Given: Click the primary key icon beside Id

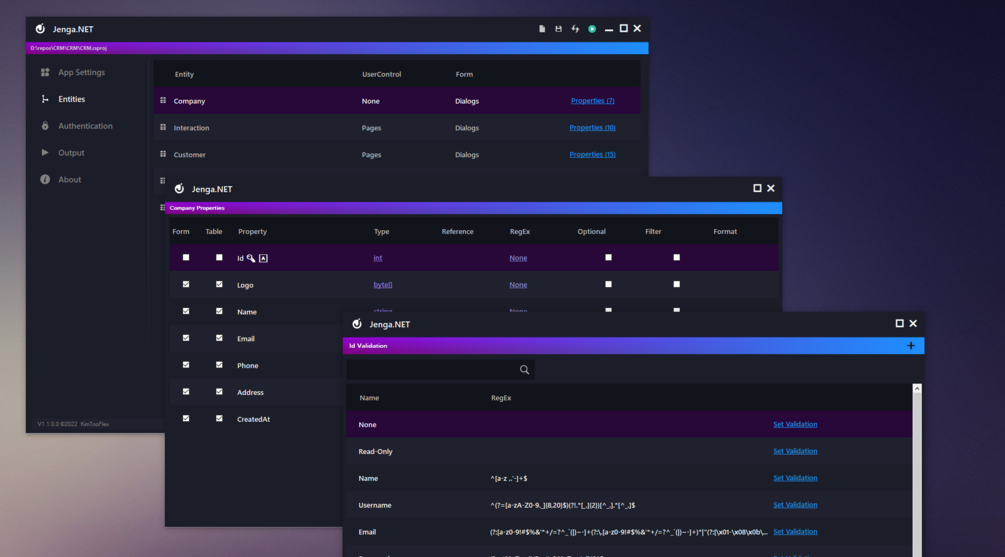Looking at the screenshot, I should [251, 258].
